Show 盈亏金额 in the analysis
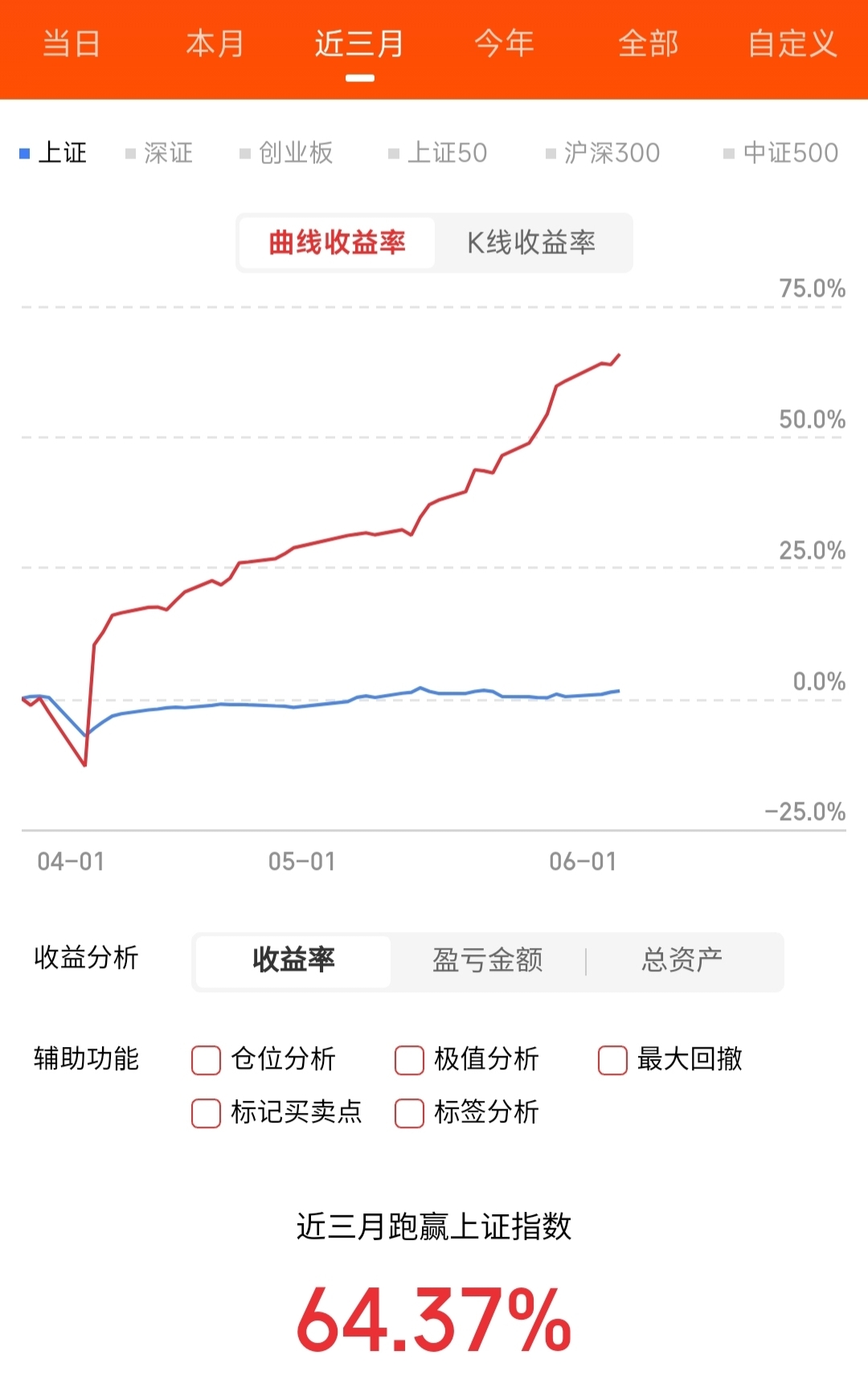This screenshot has height=1396, width=868. [x=487, y=960]
